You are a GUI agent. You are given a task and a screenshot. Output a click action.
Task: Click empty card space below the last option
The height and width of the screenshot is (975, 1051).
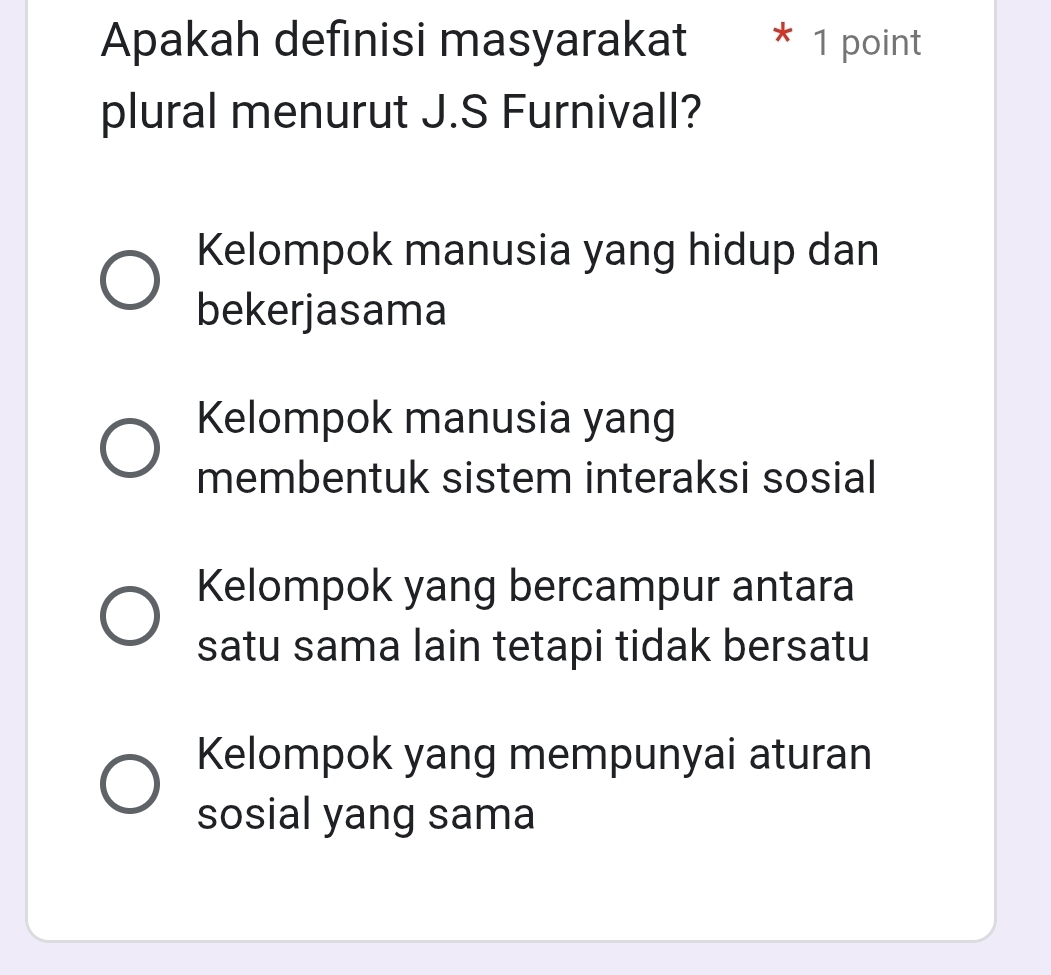coord(510,885)
